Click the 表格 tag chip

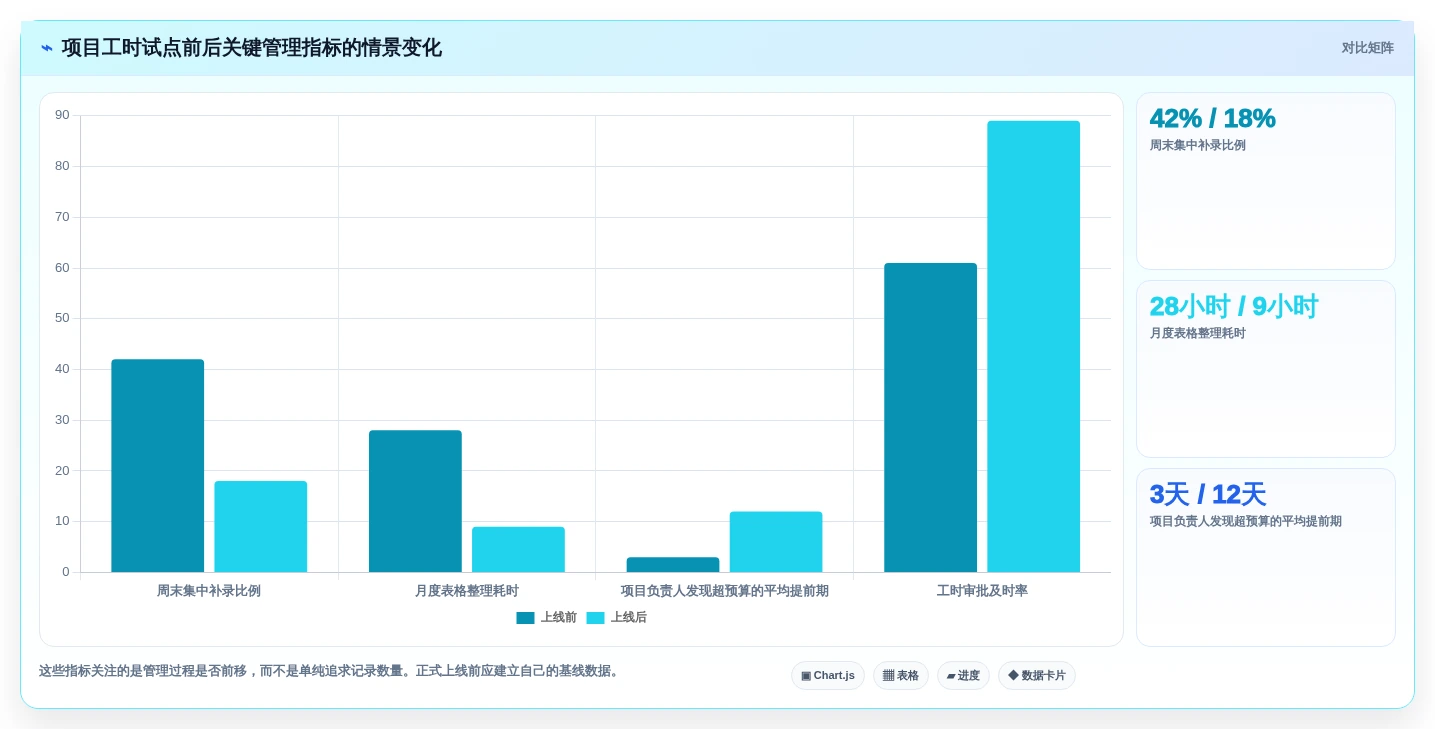[901, 676]
